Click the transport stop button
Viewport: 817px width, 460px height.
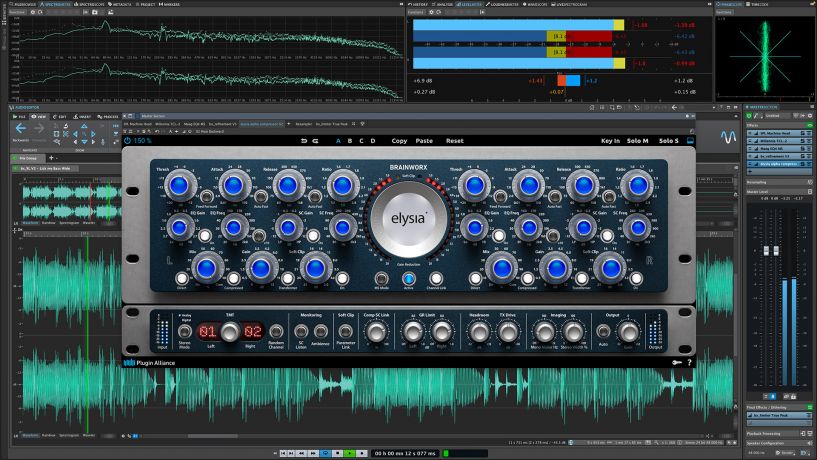click(338, 453)
